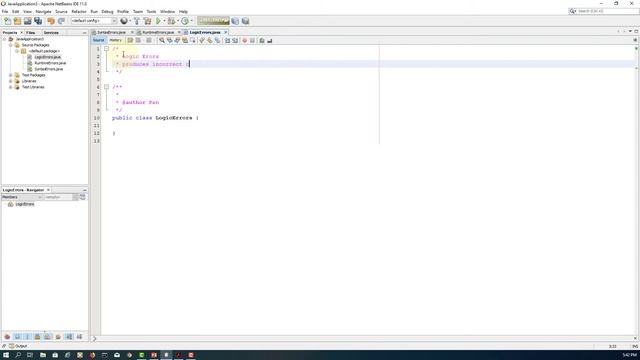The width and height of the screenshot is (640, 360).
Task: Toggle Sort by Source in Navigator
Action: 79,337
